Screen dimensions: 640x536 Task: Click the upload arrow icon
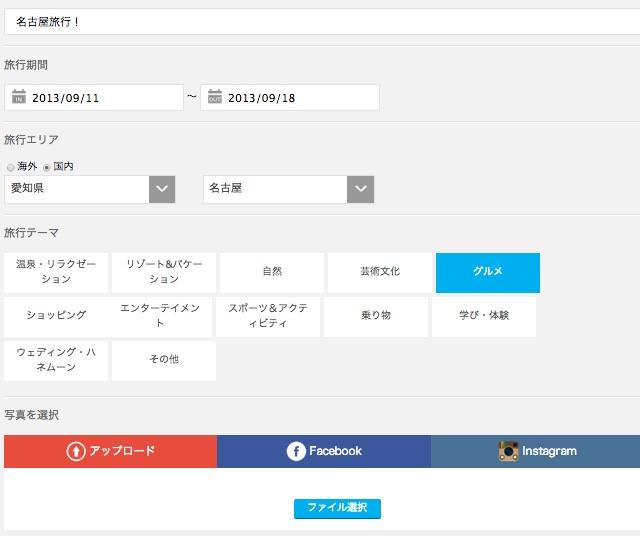76,452
